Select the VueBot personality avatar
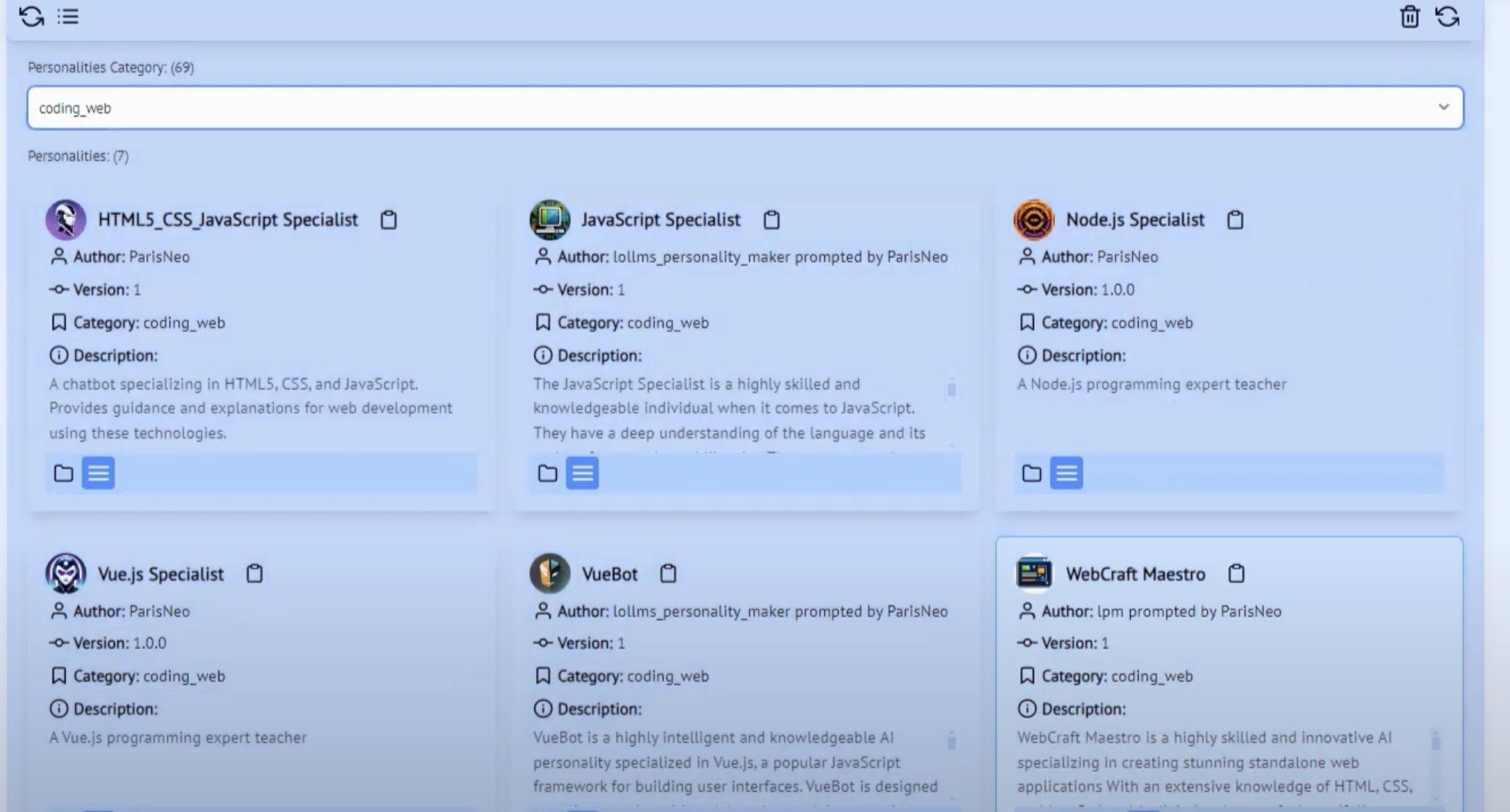1510x812 pixels. (x=550, y=573)
